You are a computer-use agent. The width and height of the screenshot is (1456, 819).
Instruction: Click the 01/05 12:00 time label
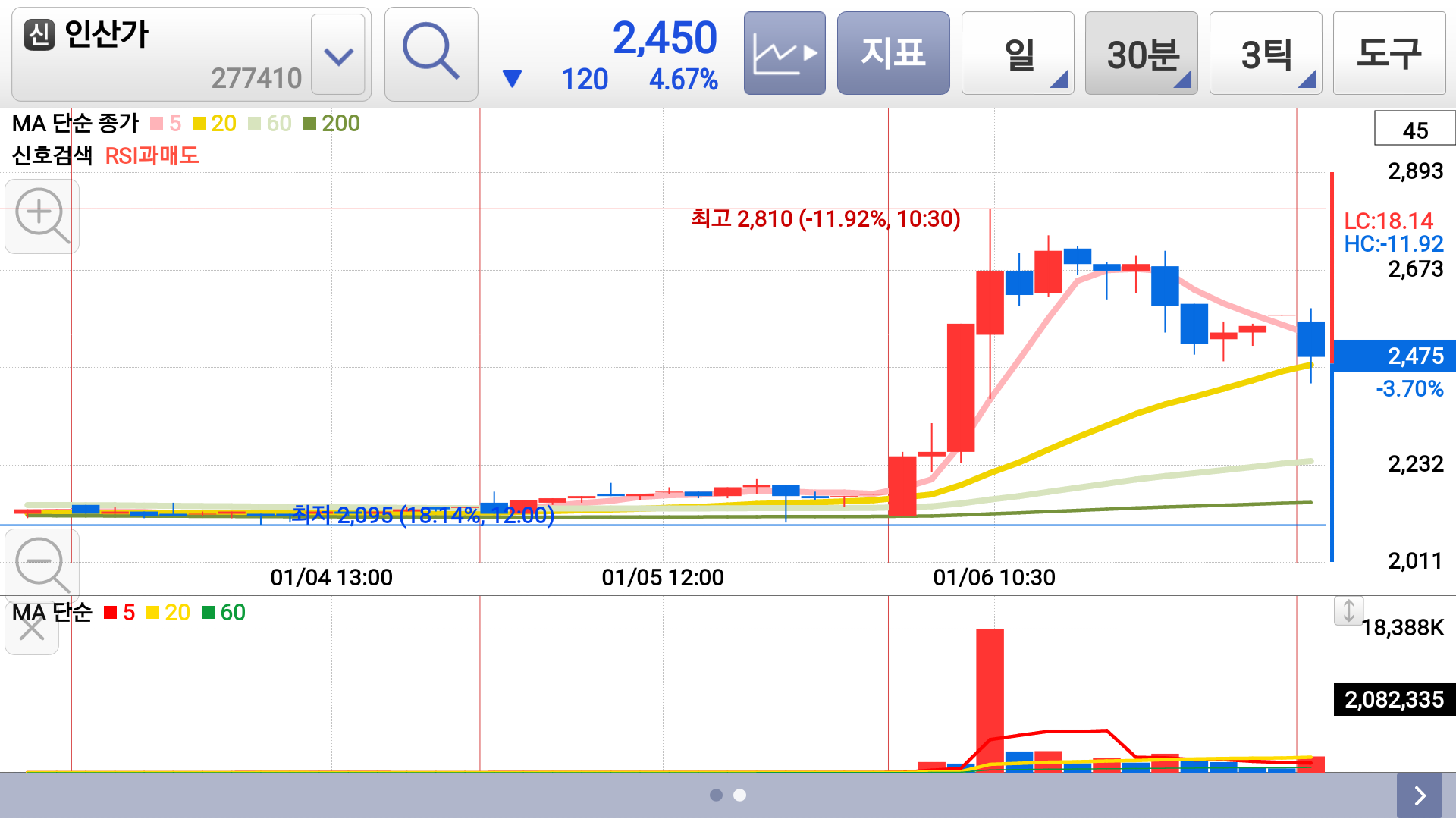(663, 578)
